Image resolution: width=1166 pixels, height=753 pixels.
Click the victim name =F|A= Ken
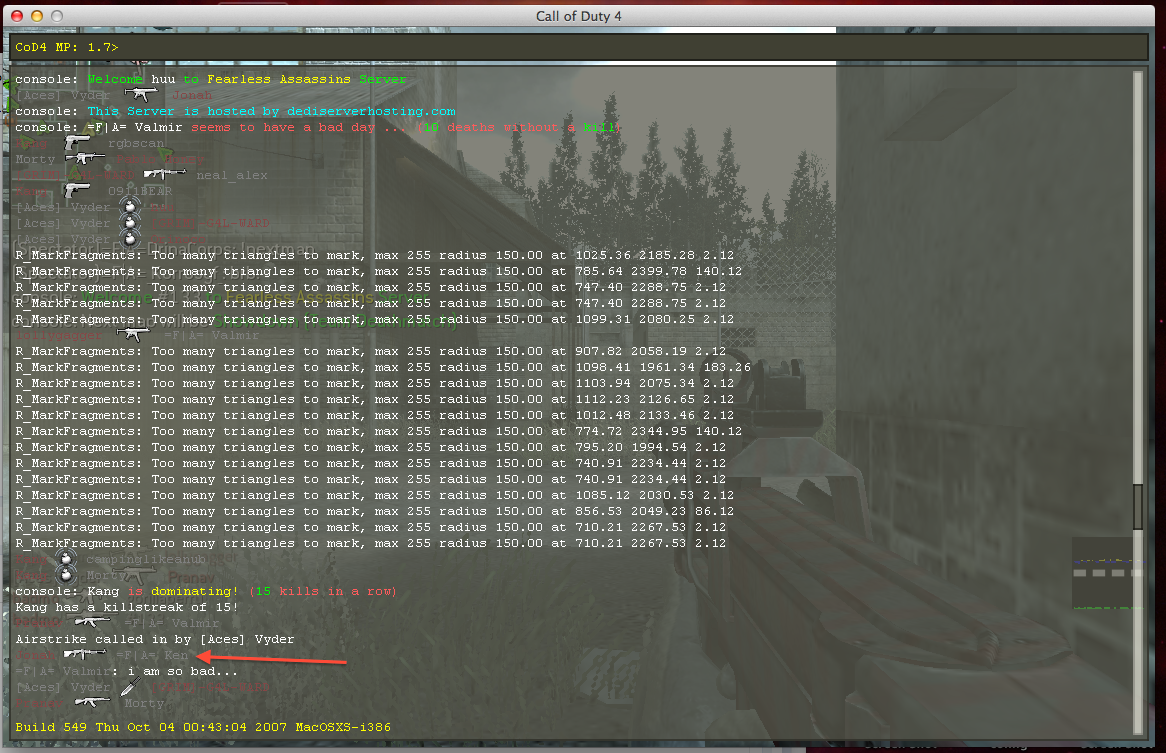[x=152, y=655]
